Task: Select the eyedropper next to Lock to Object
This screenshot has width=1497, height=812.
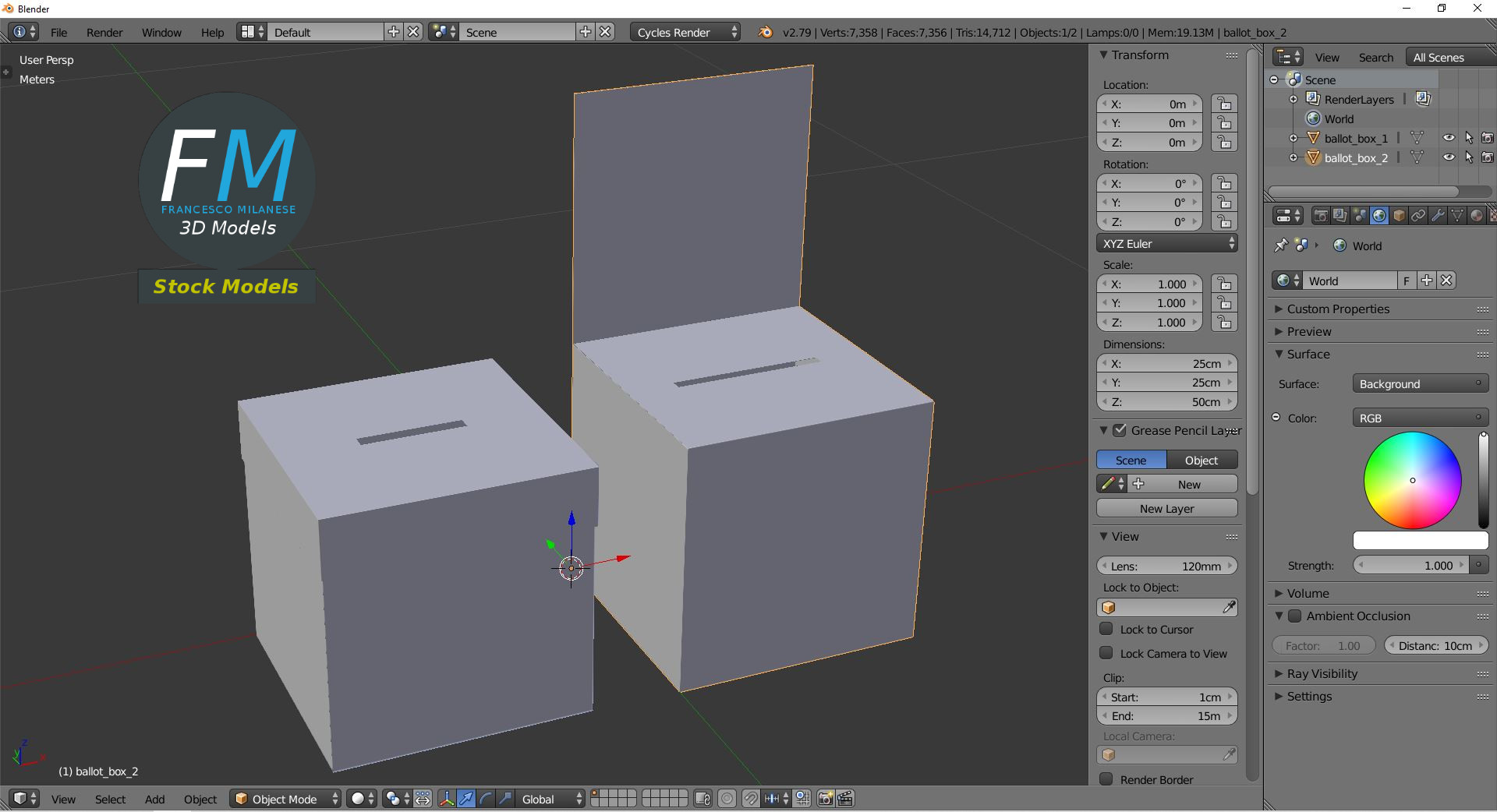Action: click(1230, 607)
